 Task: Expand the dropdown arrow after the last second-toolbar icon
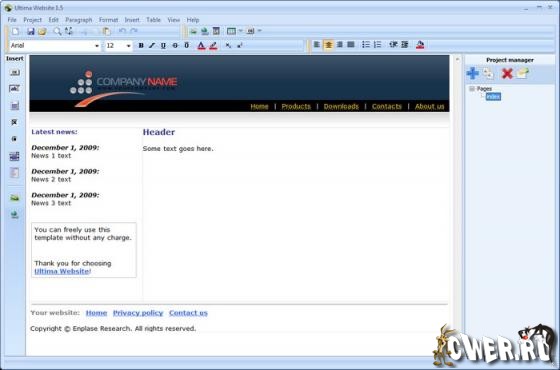pos(260,31)
